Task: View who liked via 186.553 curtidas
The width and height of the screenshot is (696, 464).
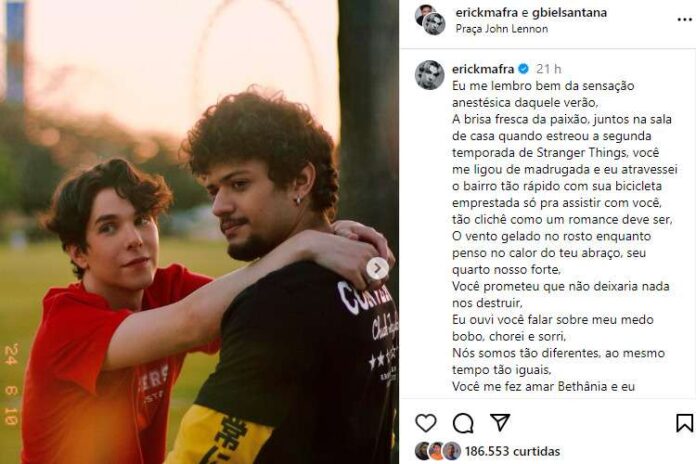Action: click(x=512, y=452)
